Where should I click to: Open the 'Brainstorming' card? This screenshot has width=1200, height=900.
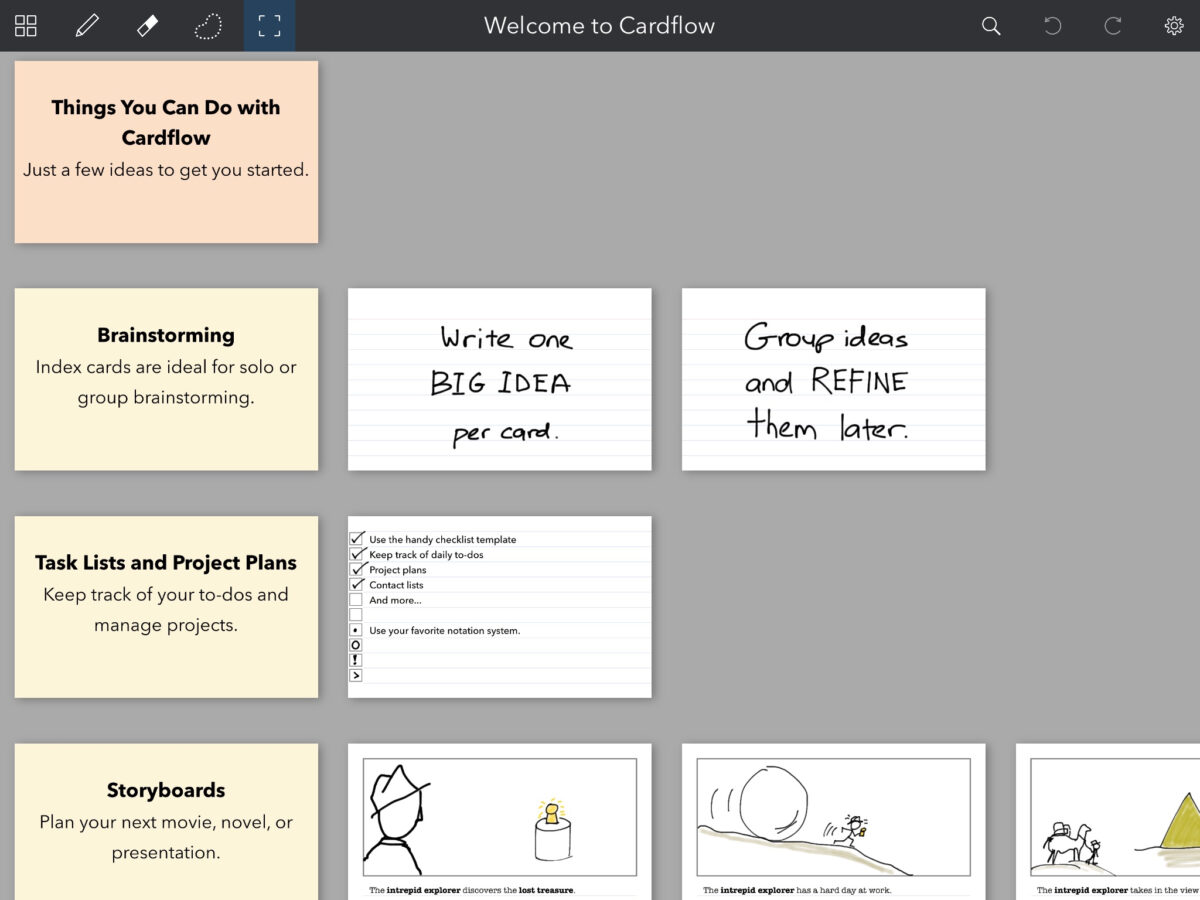coord(166,379)
